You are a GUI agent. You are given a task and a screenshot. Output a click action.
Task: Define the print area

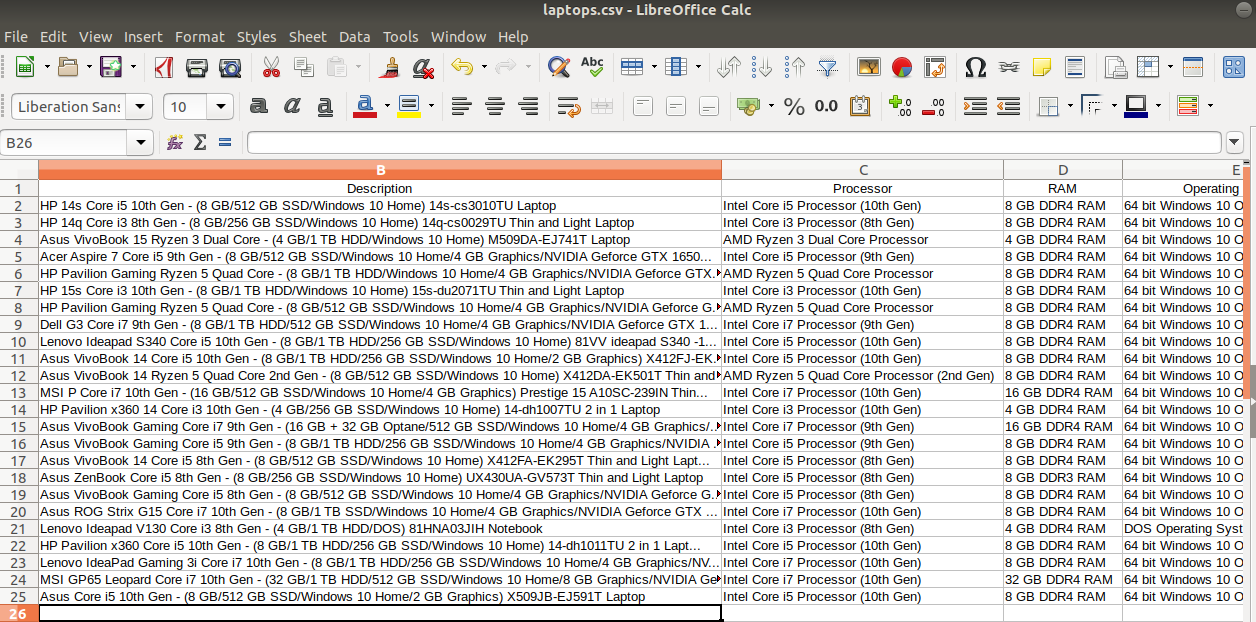[x=1116, y=67]
